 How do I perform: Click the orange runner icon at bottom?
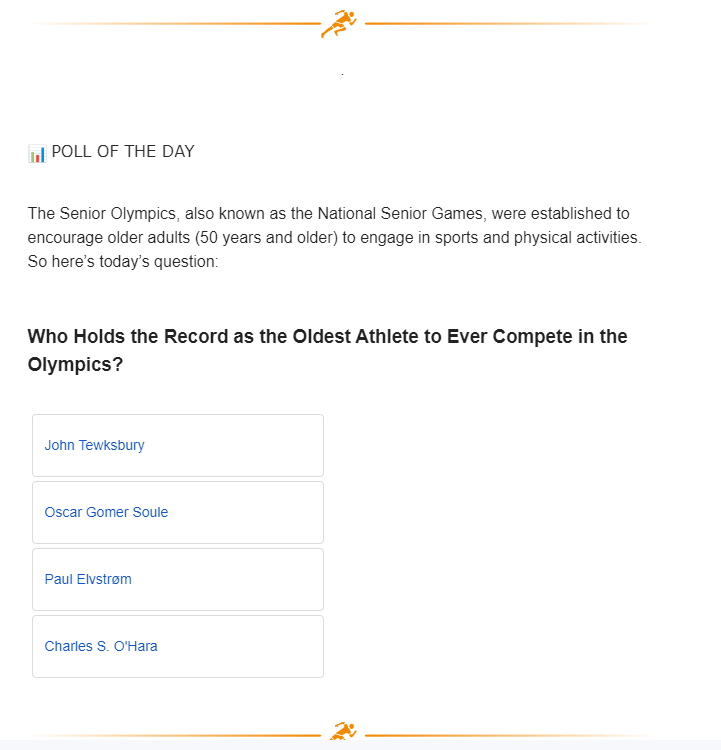pyautogui.click(x=343, y=733)
